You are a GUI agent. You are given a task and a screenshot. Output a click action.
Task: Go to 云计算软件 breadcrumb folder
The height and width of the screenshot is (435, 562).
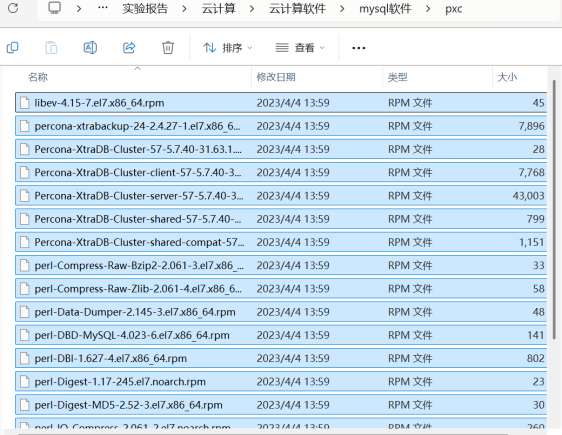point(297,9)
